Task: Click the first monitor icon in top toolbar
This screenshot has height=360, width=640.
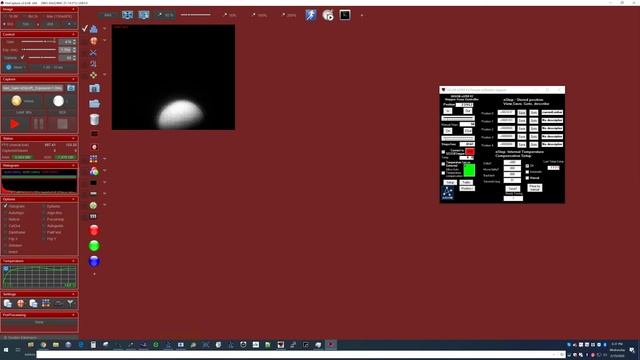Action: pyautogui.click(x=127, y=15)
